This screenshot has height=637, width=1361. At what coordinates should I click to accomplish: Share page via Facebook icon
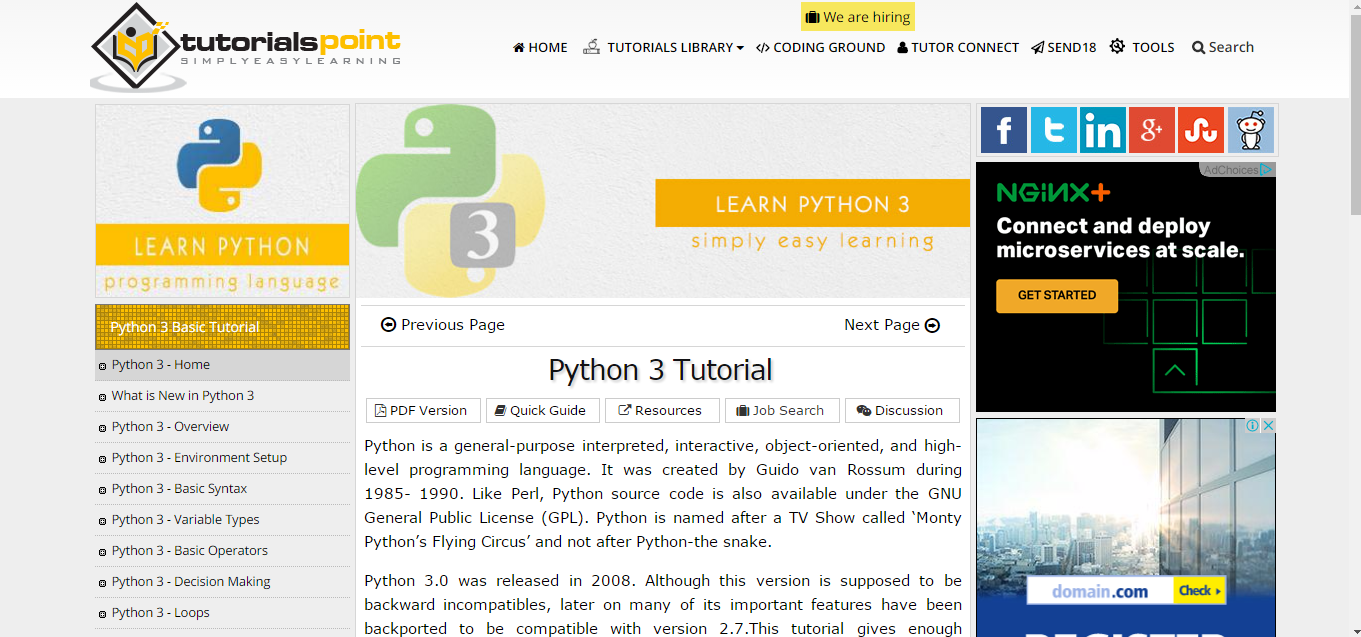tap(1003, 130)
